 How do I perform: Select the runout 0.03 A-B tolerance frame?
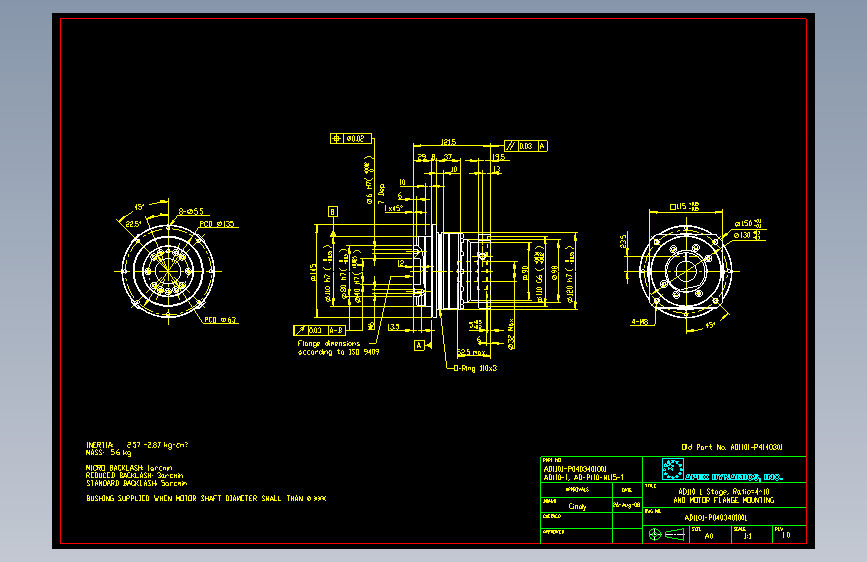(320, 330)
